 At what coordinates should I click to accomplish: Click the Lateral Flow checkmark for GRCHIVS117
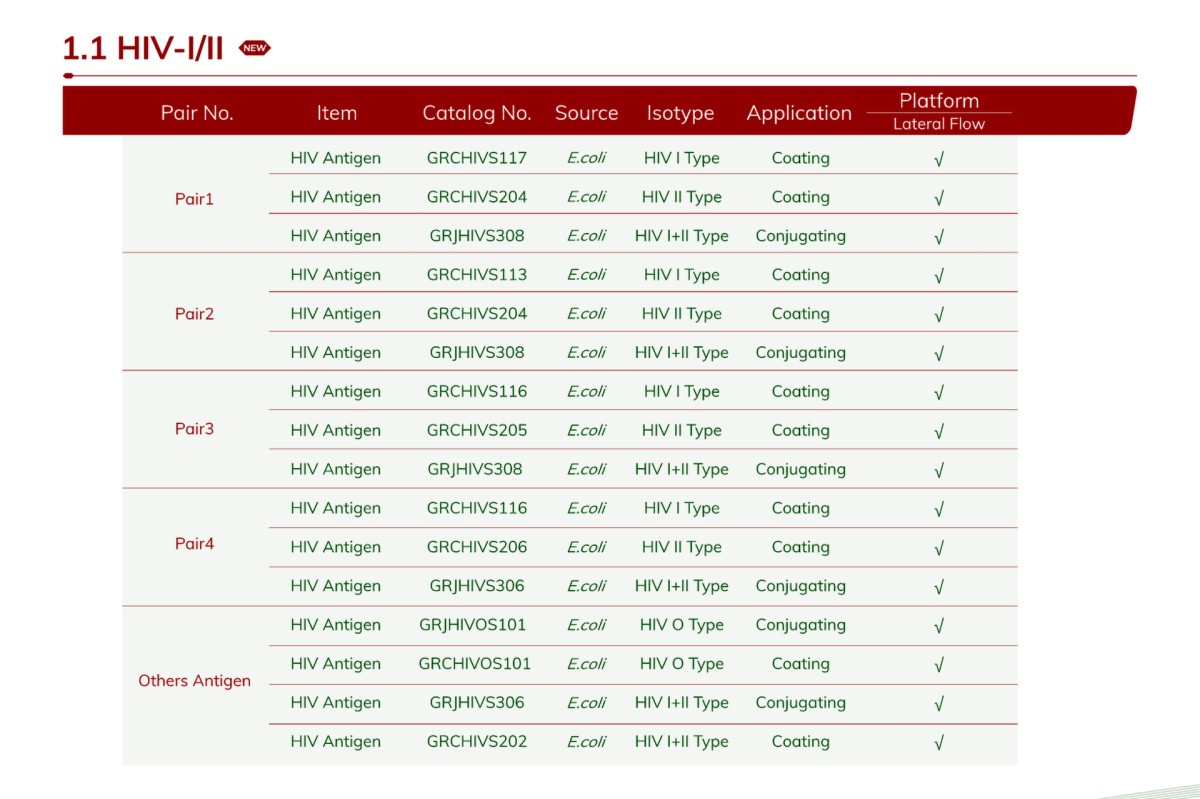coord(938,158)
